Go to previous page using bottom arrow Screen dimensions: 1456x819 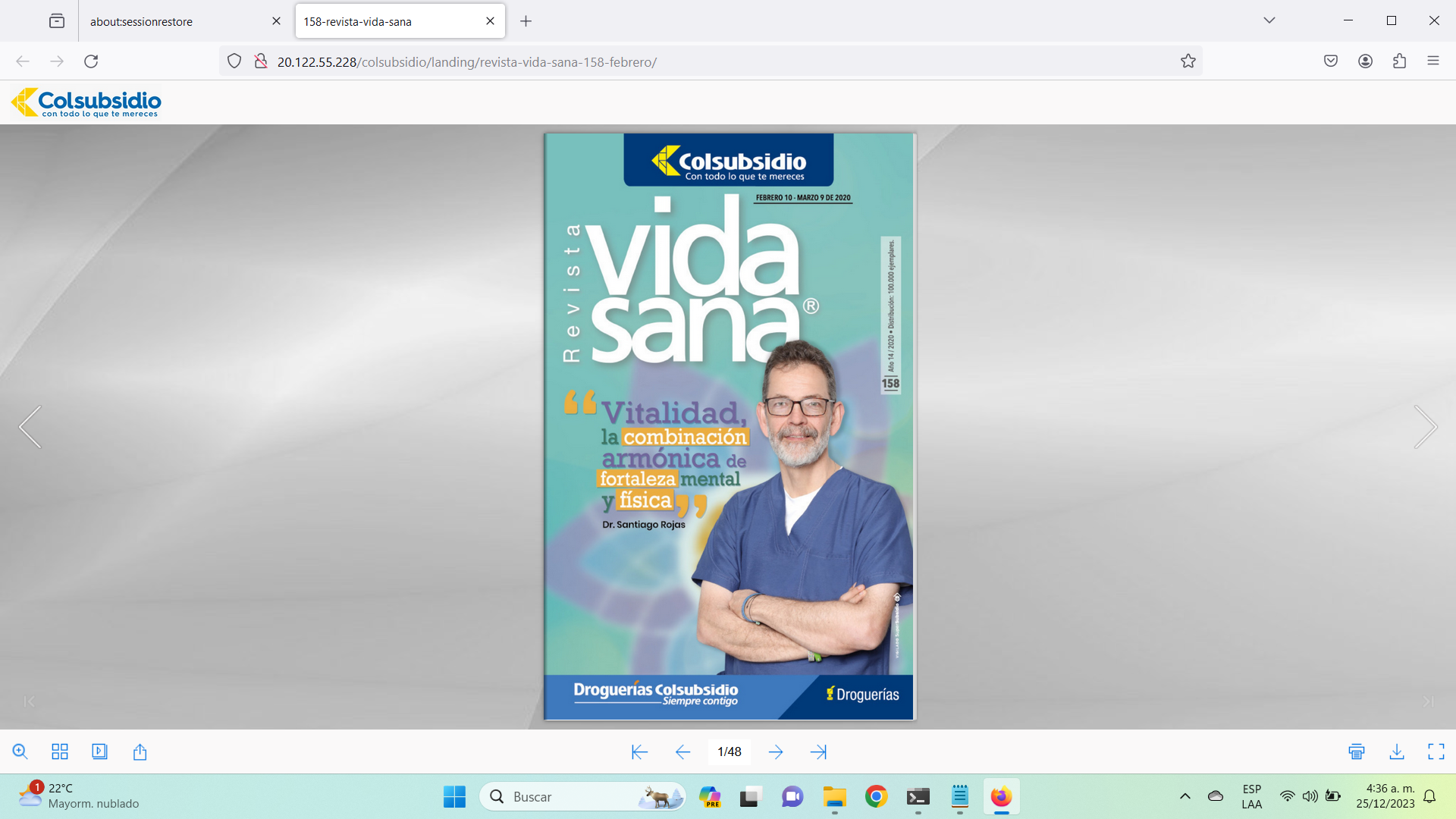click(682, 752)
